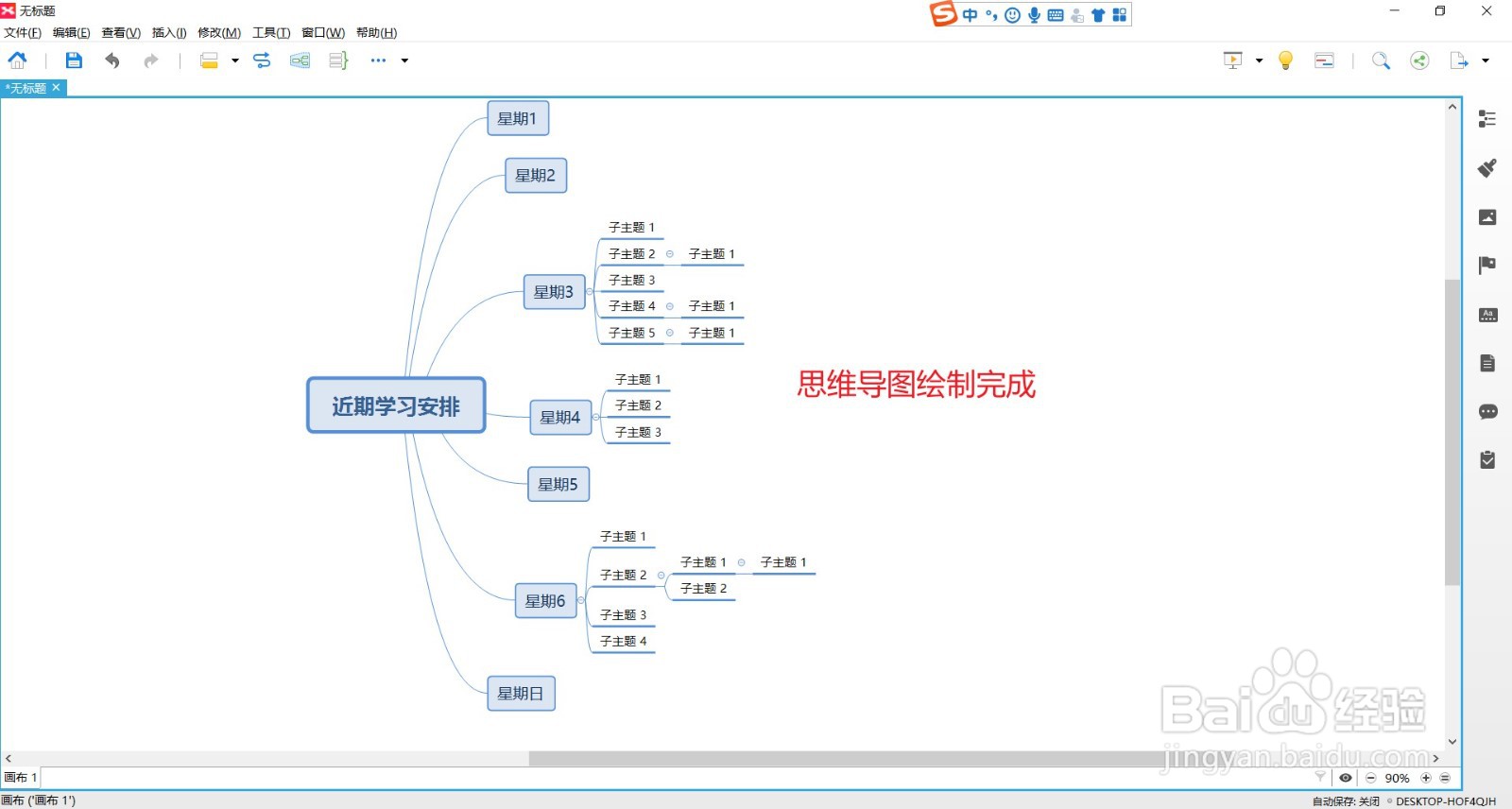Start presentation mode
This screenshot has height=809, width=1512.
coord(1233,60)
